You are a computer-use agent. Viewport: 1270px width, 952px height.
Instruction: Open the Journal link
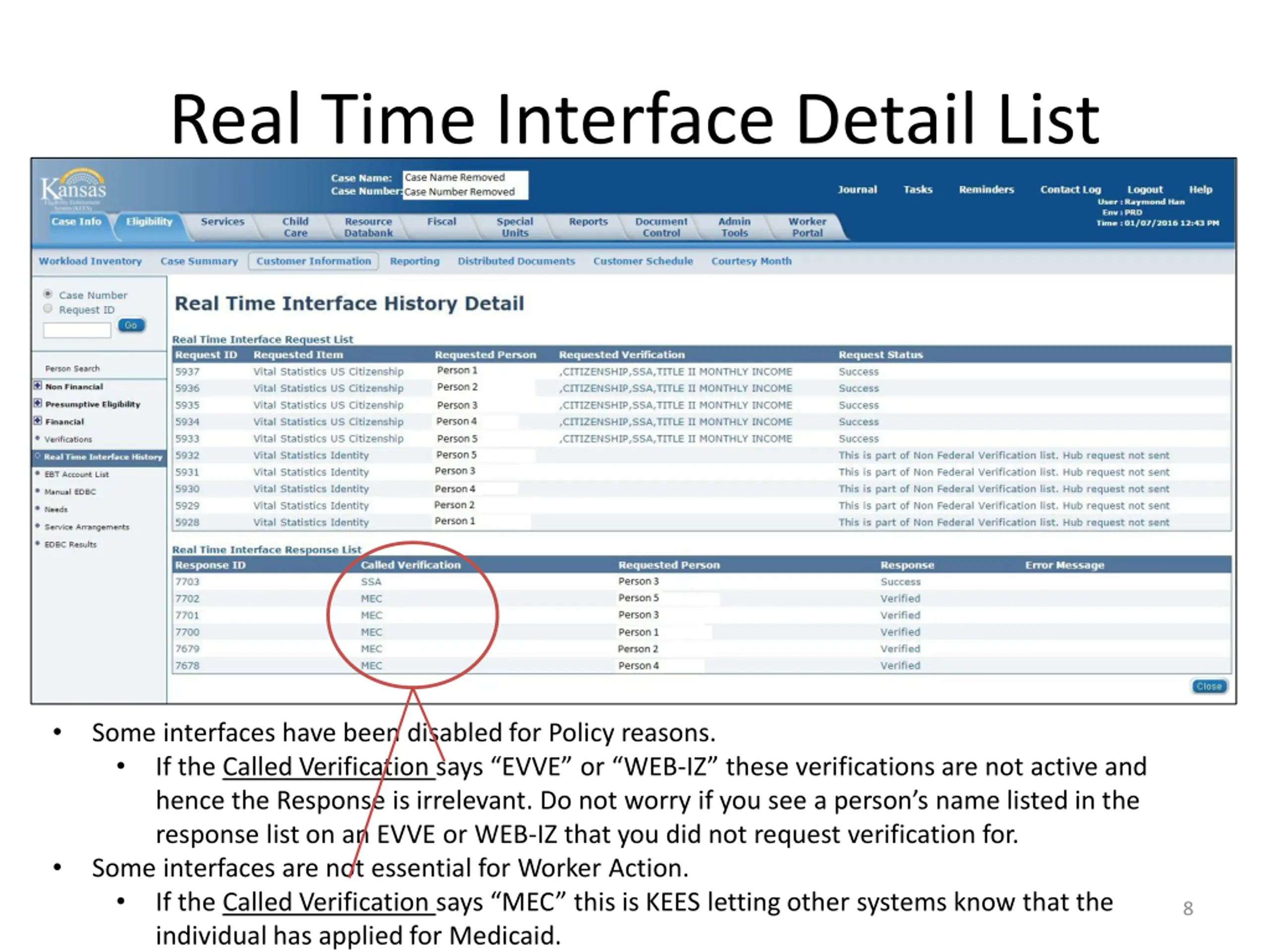pyautogui.click(x=857, y=189)
